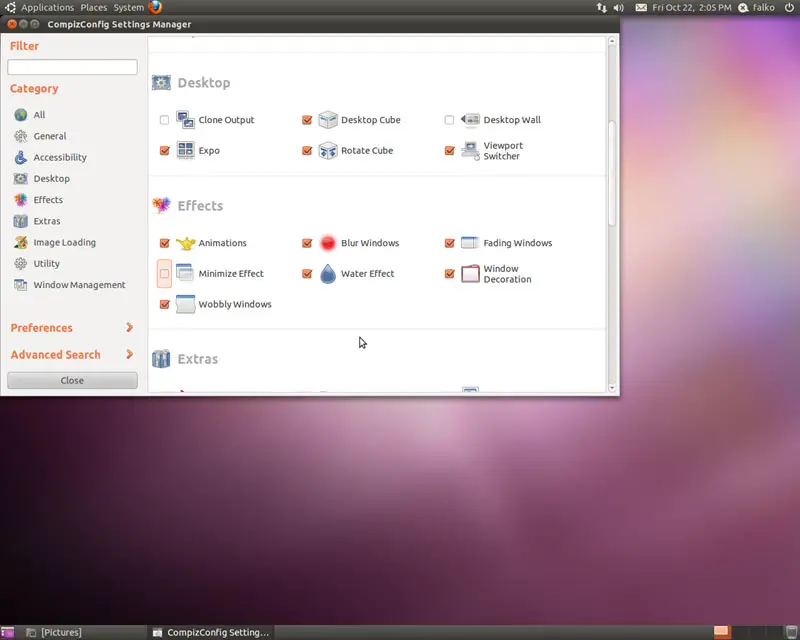Open the Fading Windows plugin icon
The height and width of the screenshot is (640, 800).
click(470, 243)
